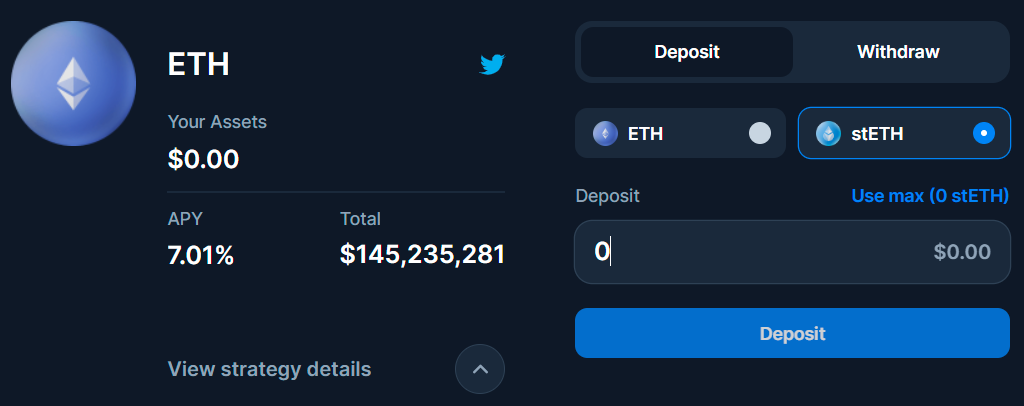Click the 7.01% APY value
The width and height of the screenshot is (1024, 406).
(x=201, y=255)
